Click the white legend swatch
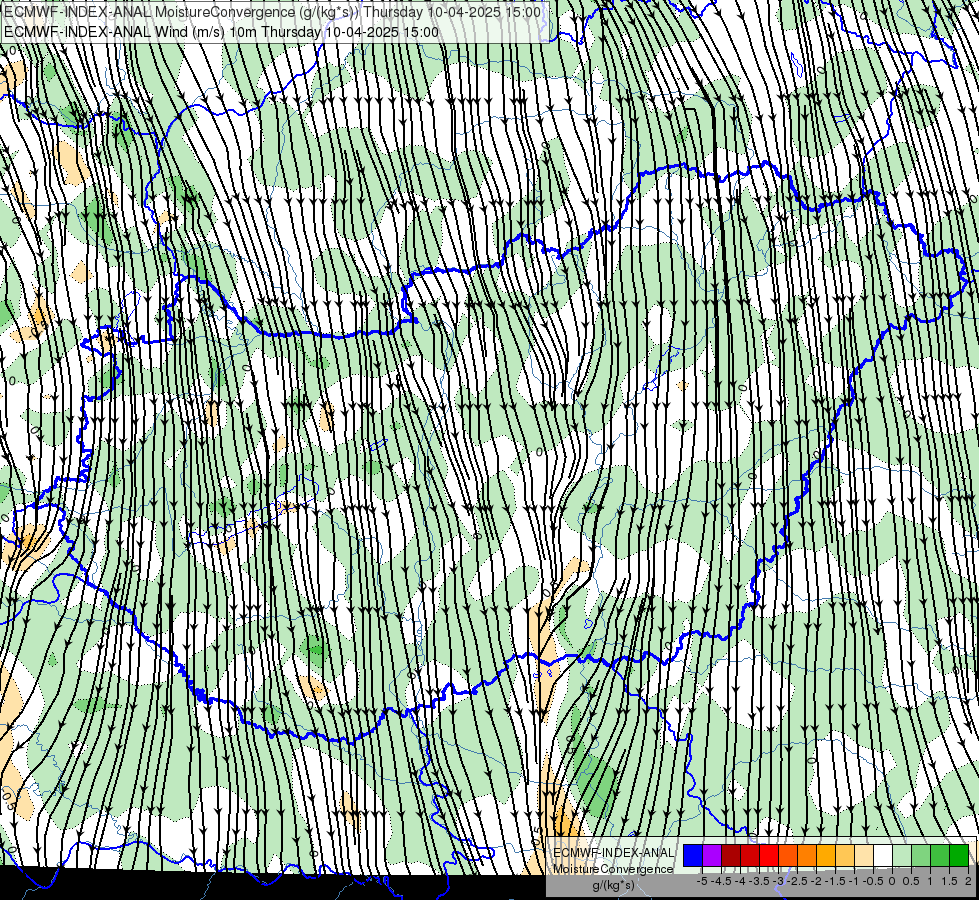 [883, 855]
